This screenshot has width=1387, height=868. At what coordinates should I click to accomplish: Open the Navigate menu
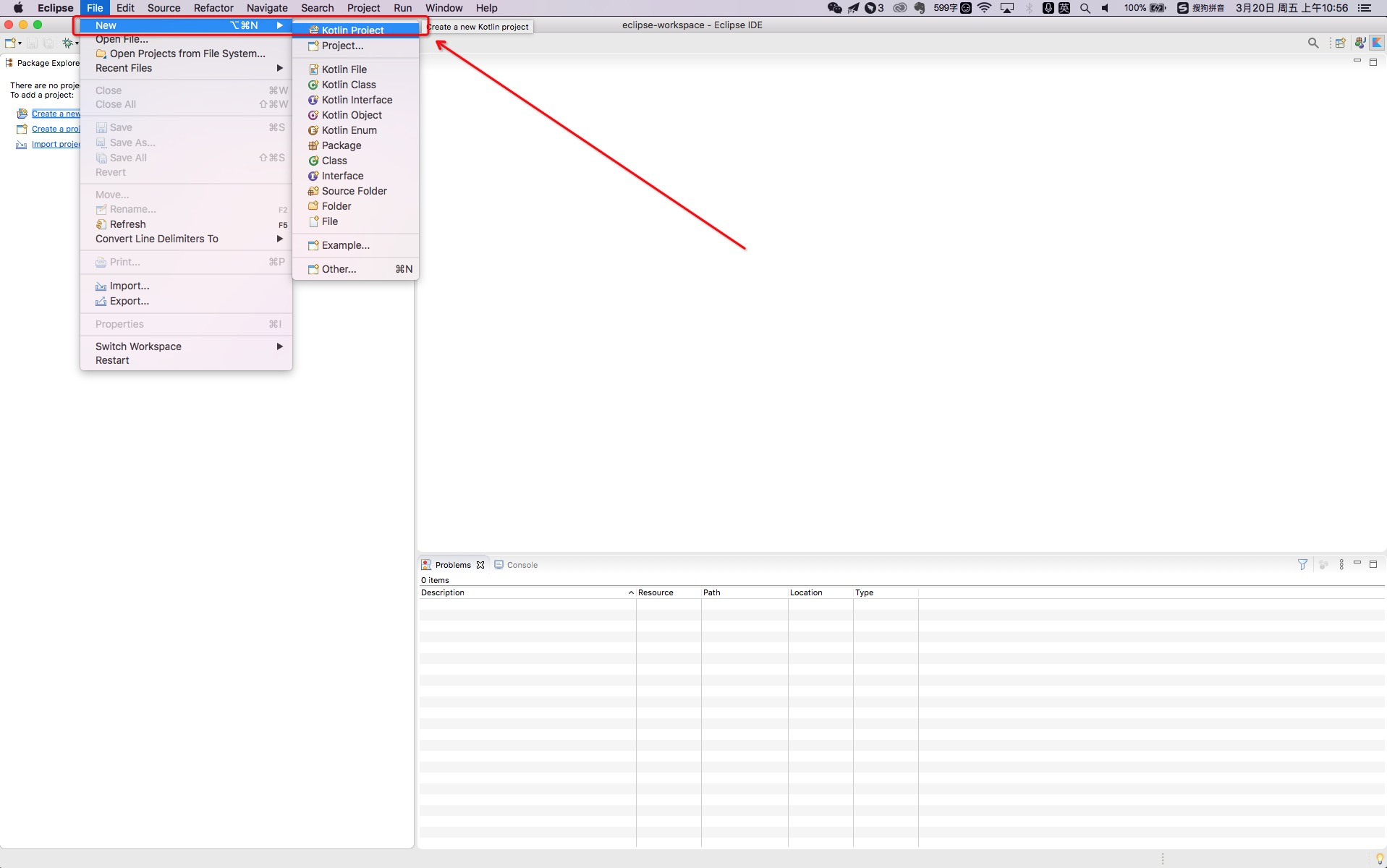tap(267, 8)
